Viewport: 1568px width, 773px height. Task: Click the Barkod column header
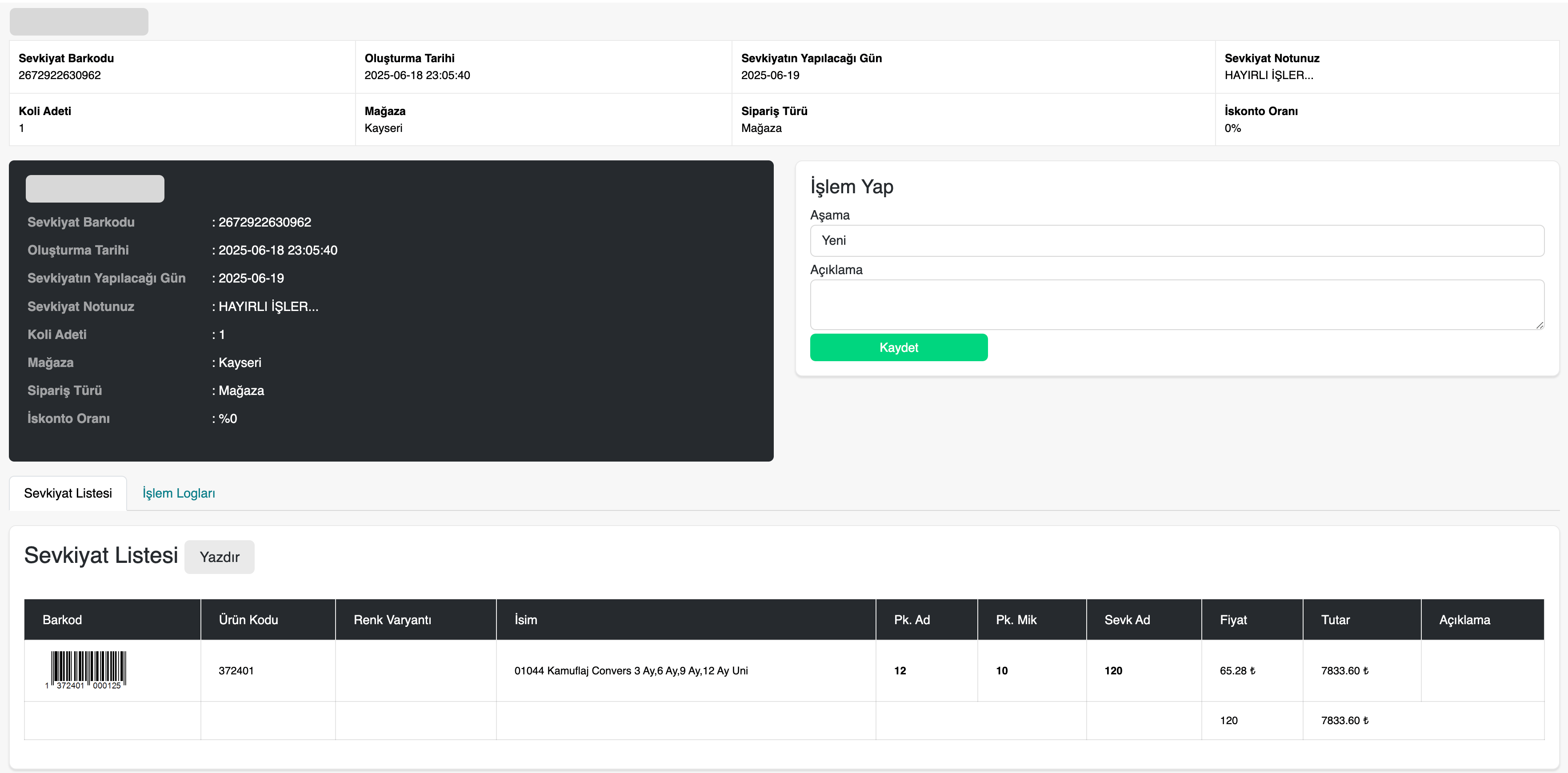[x=62, y=620]
